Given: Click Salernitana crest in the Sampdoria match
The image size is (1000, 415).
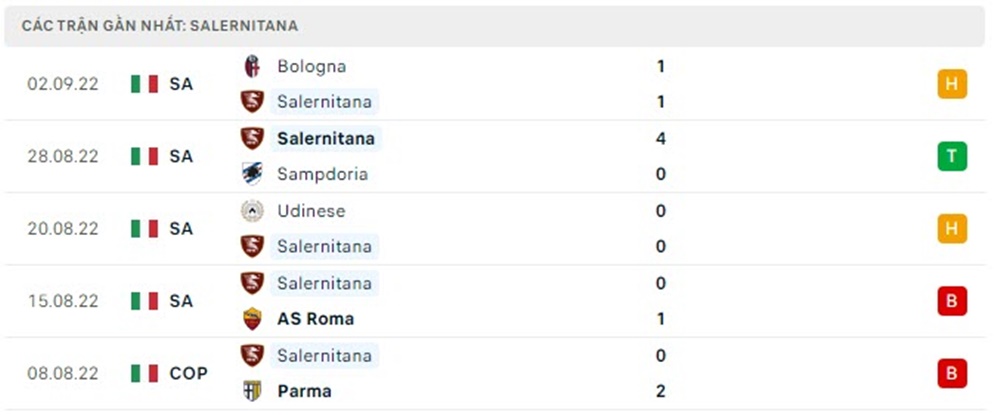Looking at the screenshot, I should coord(252,138).
